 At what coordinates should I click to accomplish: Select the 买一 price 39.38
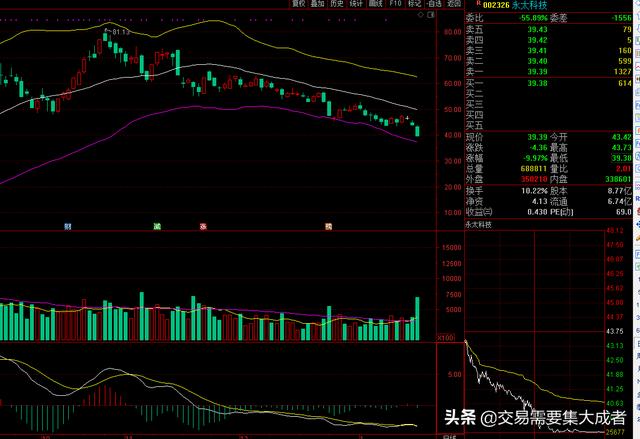pyautogui.click(x=537, y=83)
